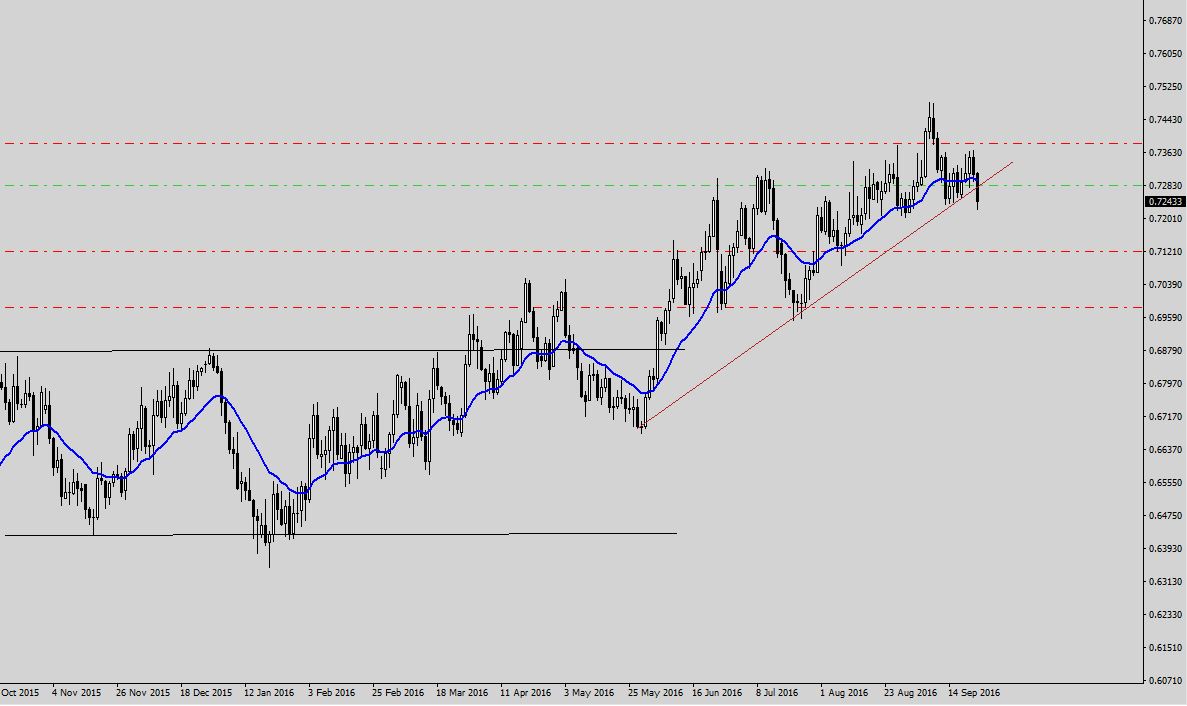Click the 0.69590 price axis label
The width and height of the screenshot is (1187, 706).
pyautogui.click(x=1166, y=318)
